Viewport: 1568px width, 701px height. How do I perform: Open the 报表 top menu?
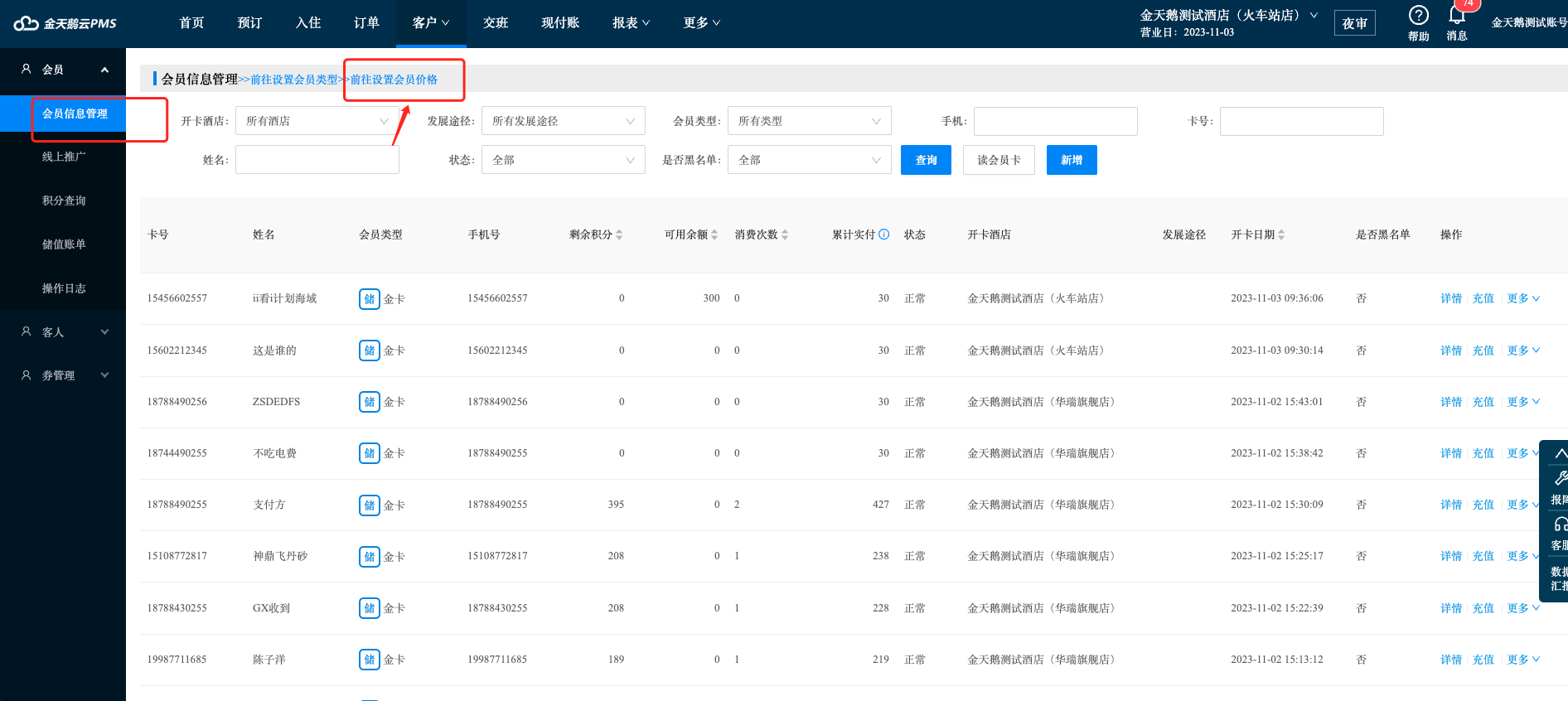tap(632, 23)
